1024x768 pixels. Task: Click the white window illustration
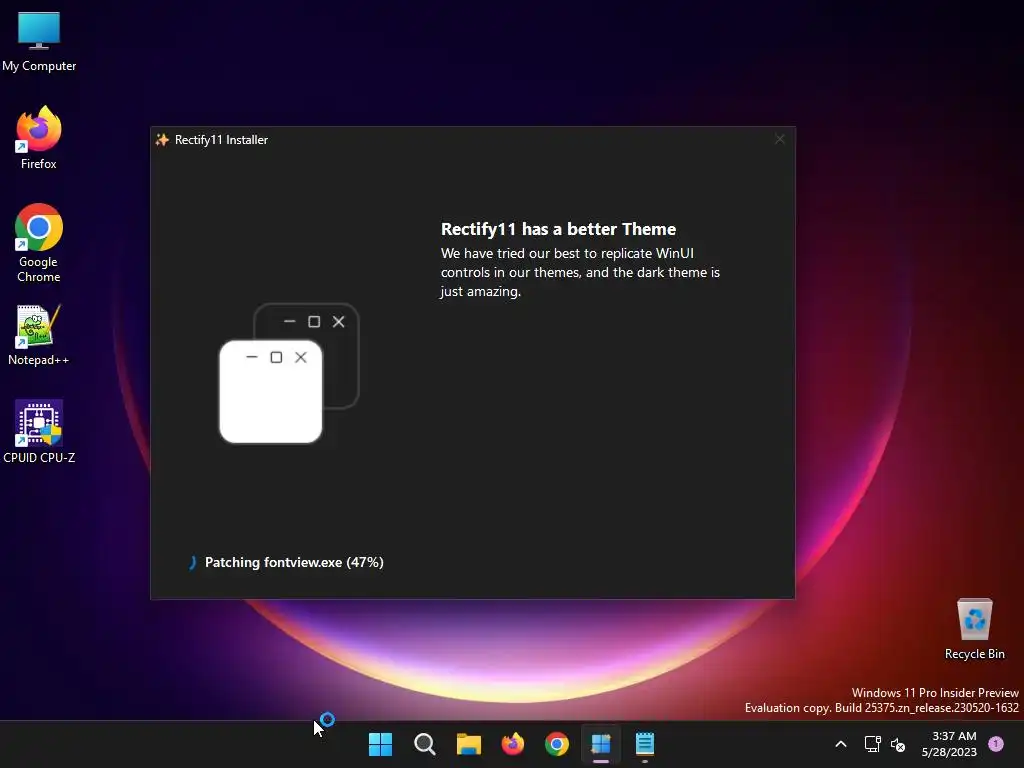(270, 391)
